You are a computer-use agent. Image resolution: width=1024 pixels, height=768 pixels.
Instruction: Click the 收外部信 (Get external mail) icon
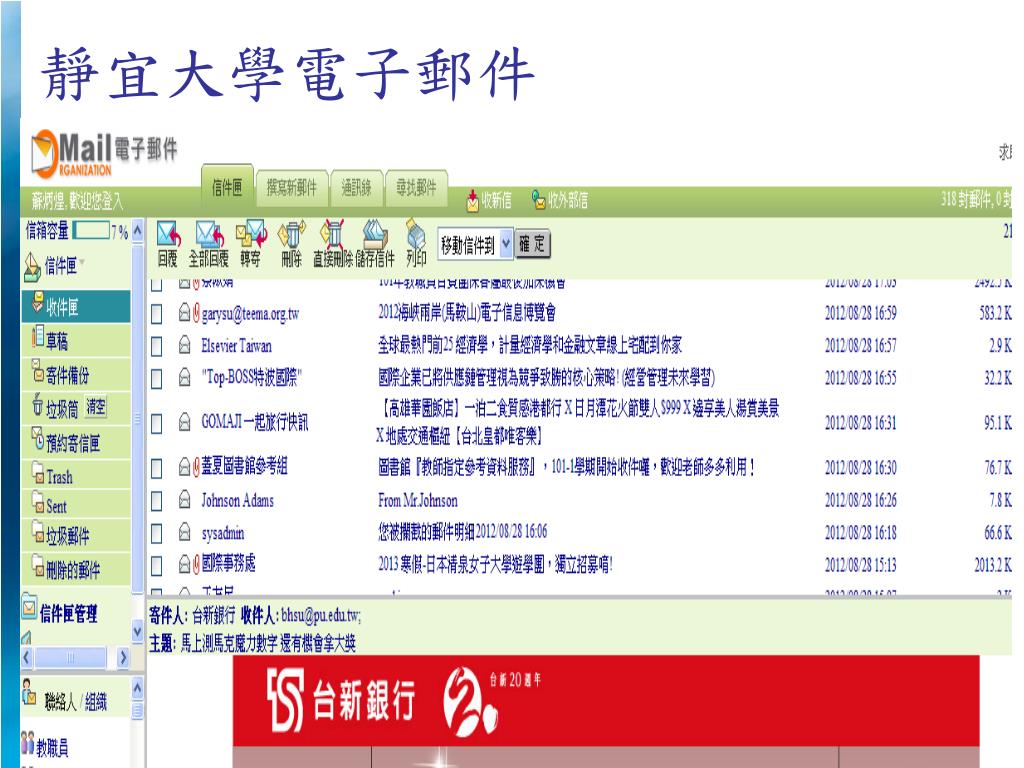pyautogui.click(x=538, y=200)
